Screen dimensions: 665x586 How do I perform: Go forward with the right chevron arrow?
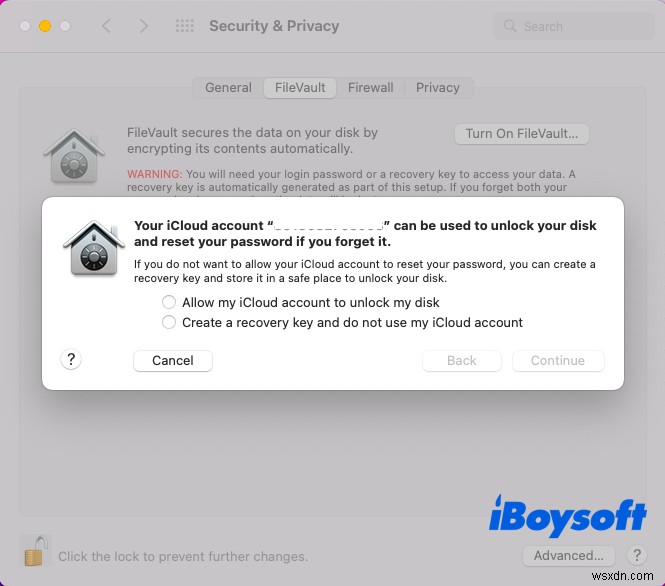[144, 26]
